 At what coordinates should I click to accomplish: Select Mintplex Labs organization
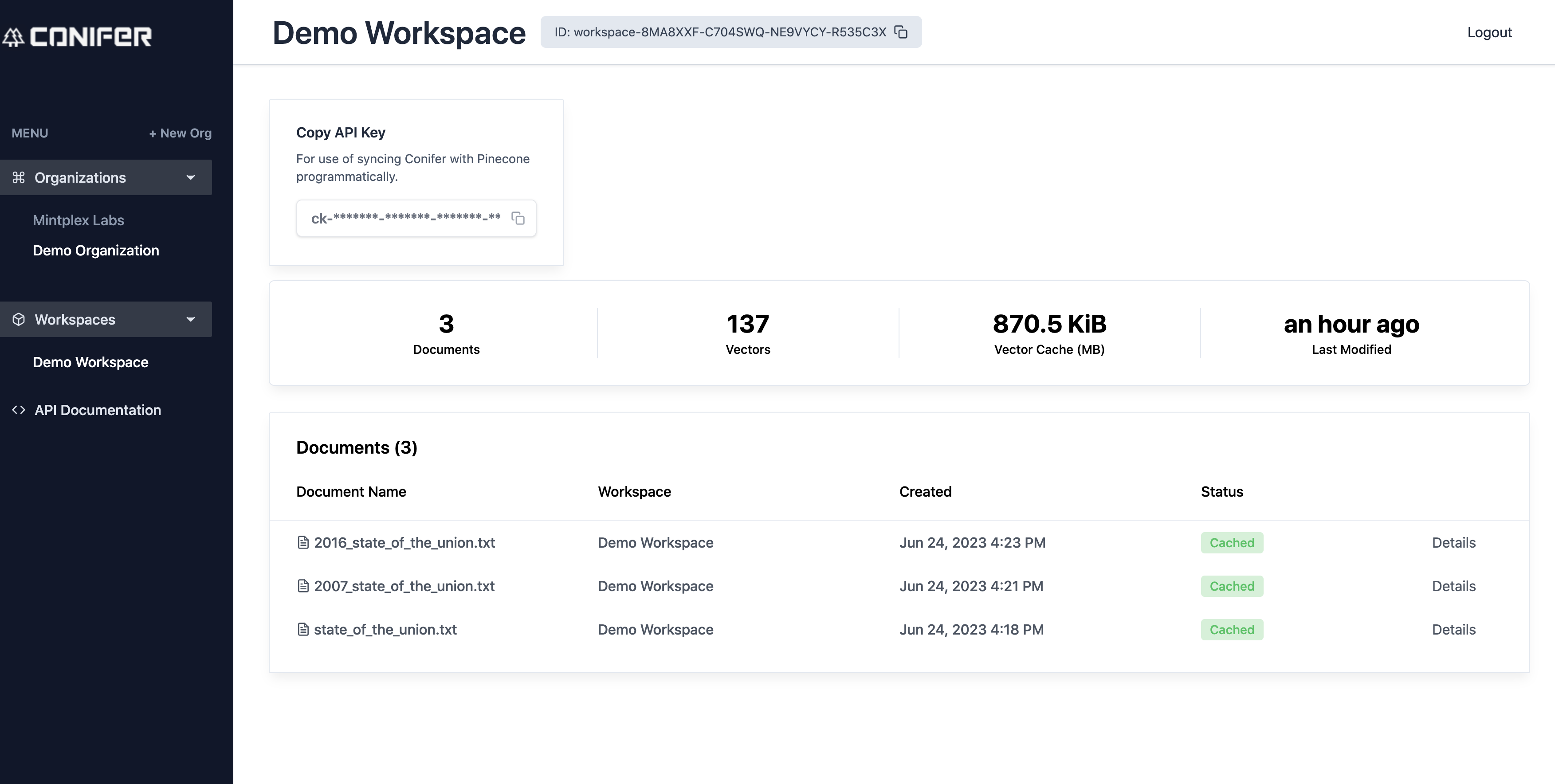tap(79, 220)
